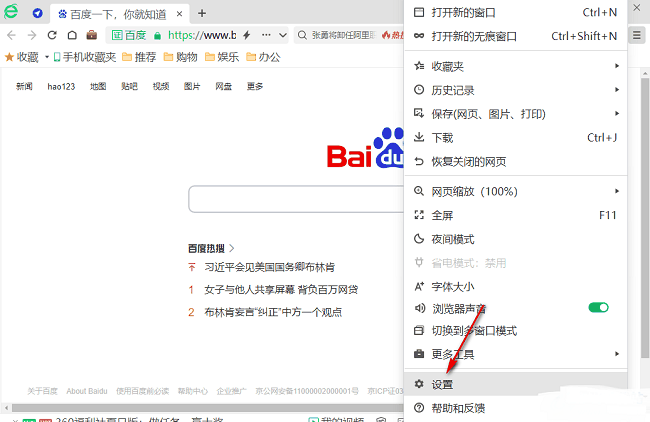Viewport: 650px width, 422px height.
Task: Expand the 更多工具 submenu
Action: click(x=515, y=354)
